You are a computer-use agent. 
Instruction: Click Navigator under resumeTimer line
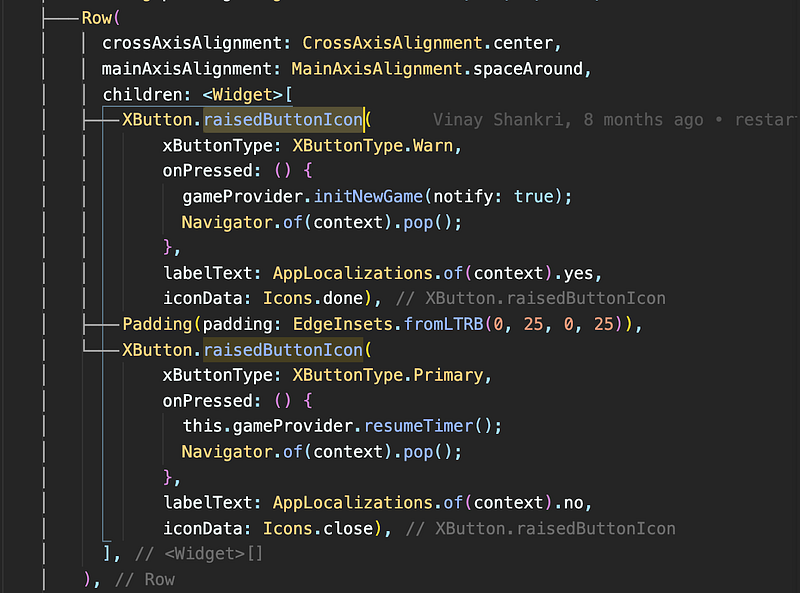pyautogui.click(x=227, y=452)
